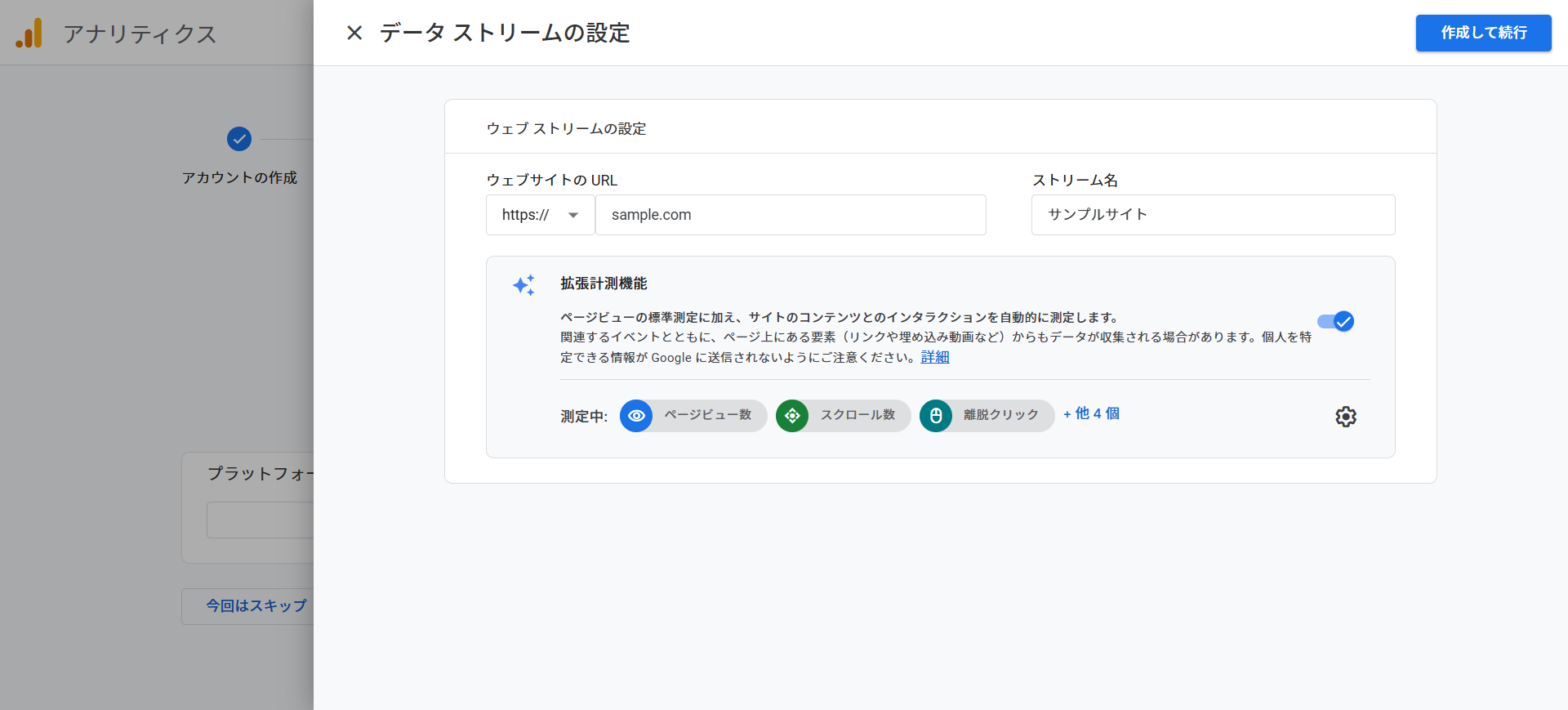Expand the + 他 4 個 measurements
Viewport: 1568px width, 710px height.
coord(1091,414)
